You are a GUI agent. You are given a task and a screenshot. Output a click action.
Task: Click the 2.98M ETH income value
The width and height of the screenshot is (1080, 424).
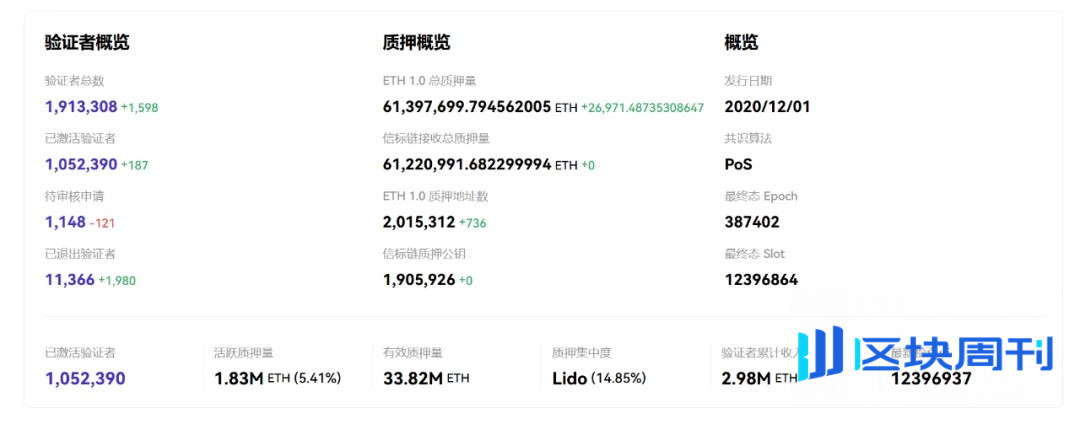click(x=760, y=379)
